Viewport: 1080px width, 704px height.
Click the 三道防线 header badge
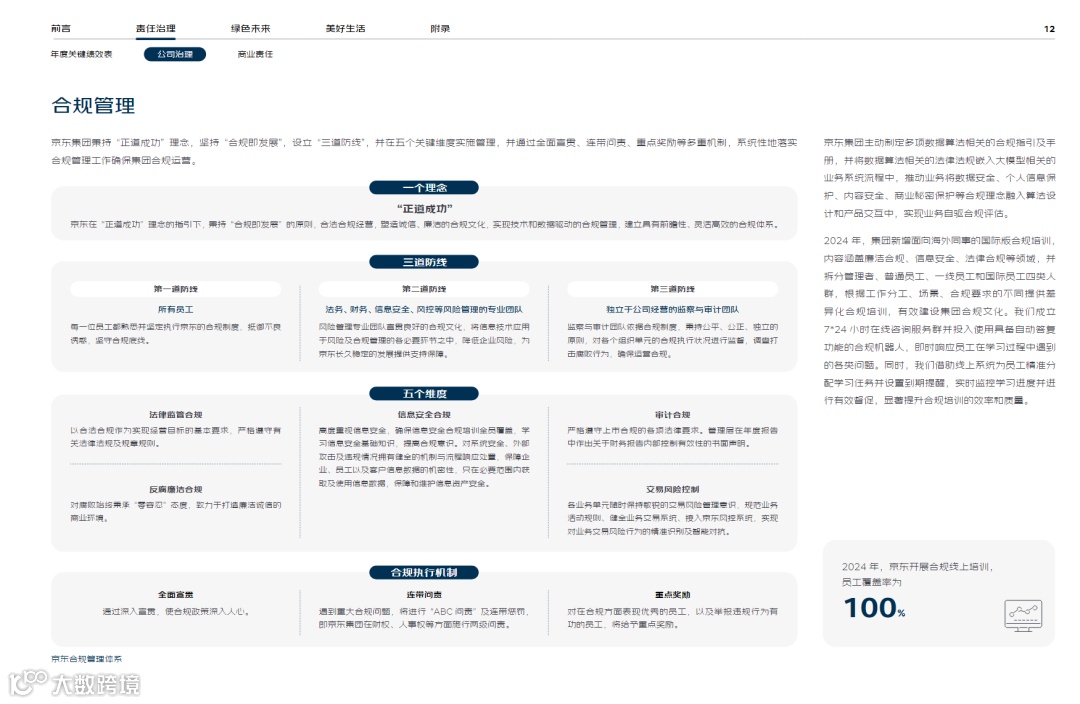424,262
